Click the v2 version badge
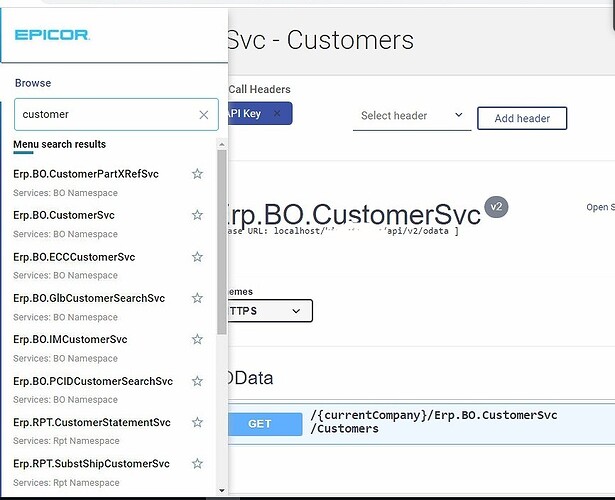 point(496,207)
